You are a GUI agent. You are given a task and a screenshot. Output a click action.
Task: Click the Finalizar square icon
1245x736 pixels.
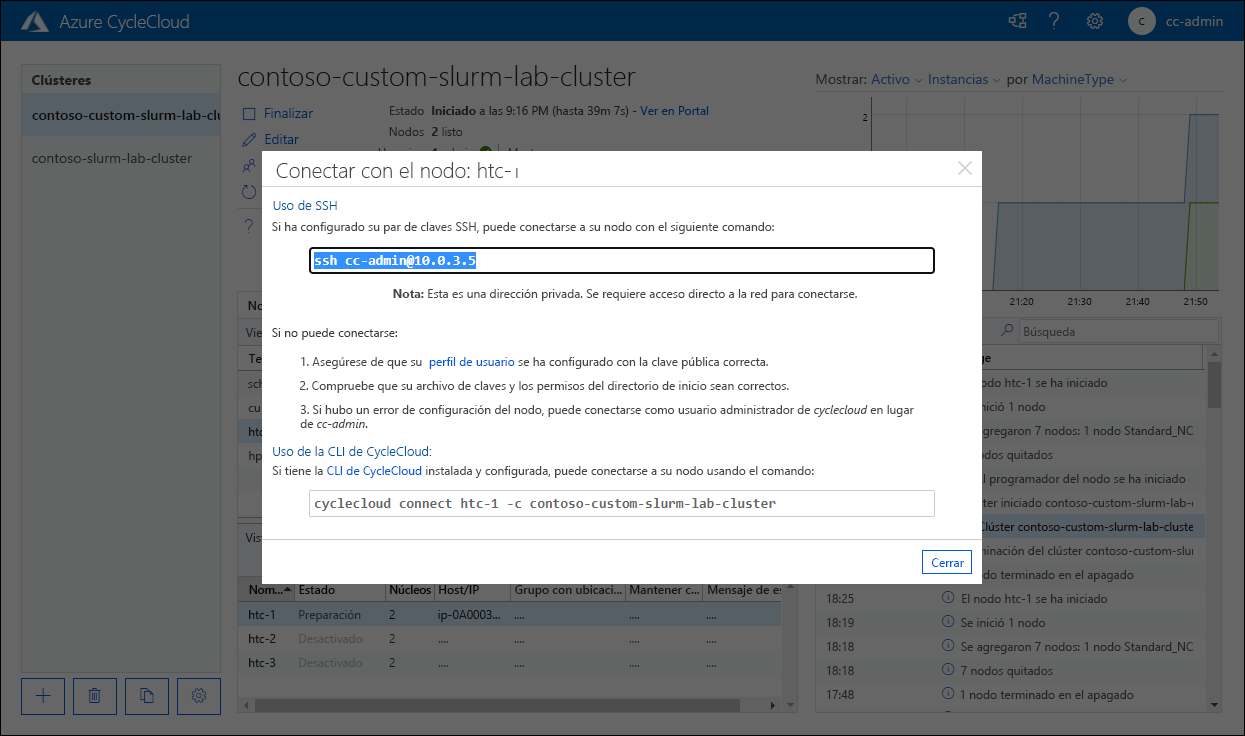[x=249, y=112]
